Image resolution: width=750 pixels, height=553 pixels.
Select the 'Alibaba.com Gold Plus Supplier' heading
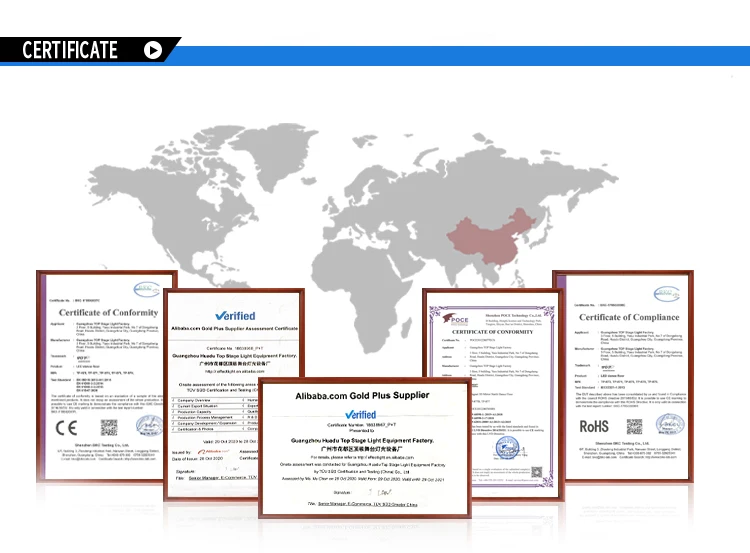point(362,396)
